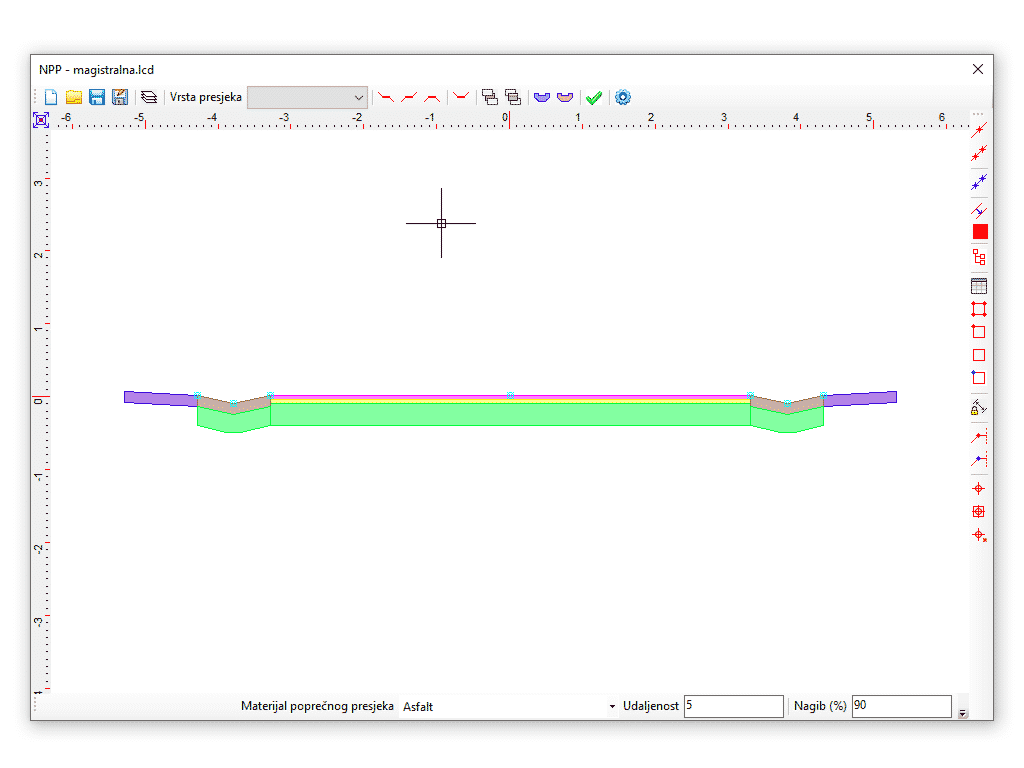Click the table grid icon in sidebar
The width and height of the screenshot is (1024, 768).
(979, 285)
